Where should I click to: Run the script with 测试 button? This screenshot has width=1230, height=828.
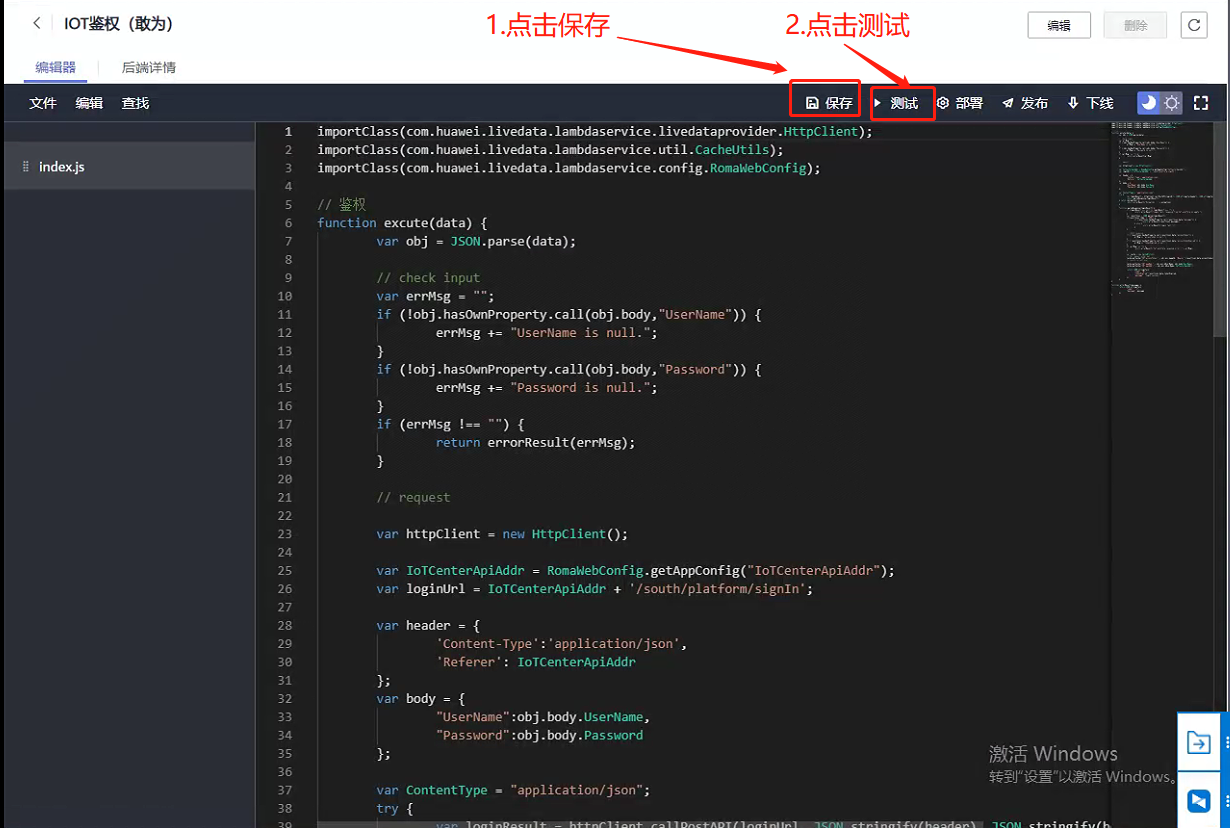tap(896, 103)
